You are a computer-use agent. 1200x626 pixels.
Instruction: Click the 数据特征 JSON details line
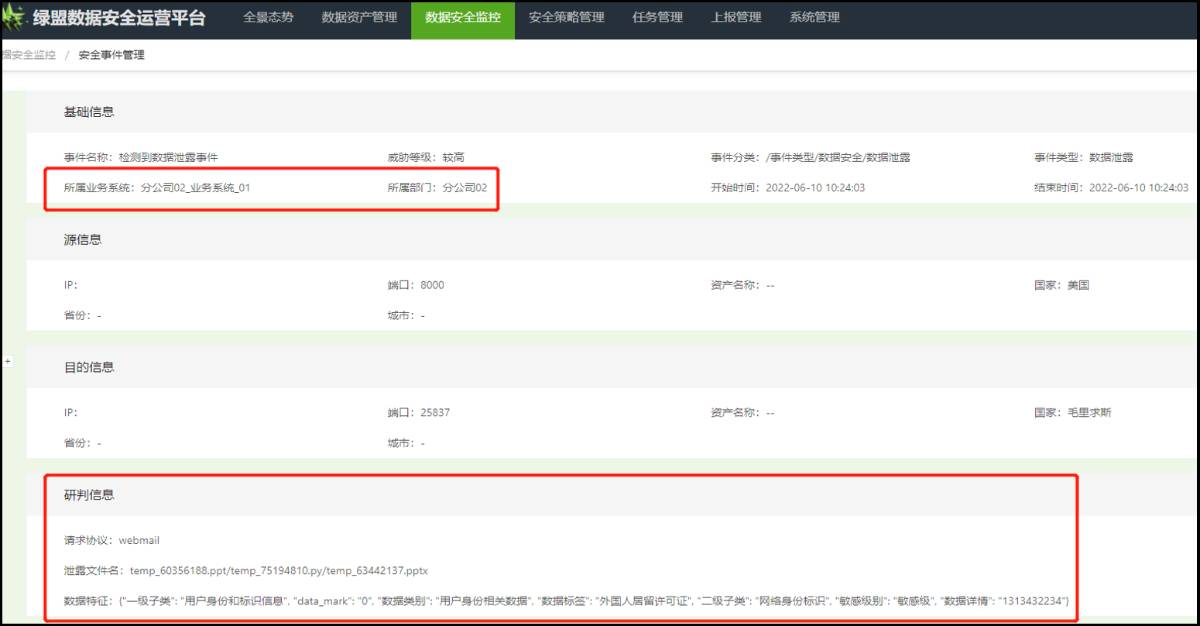tap(567, 601)
